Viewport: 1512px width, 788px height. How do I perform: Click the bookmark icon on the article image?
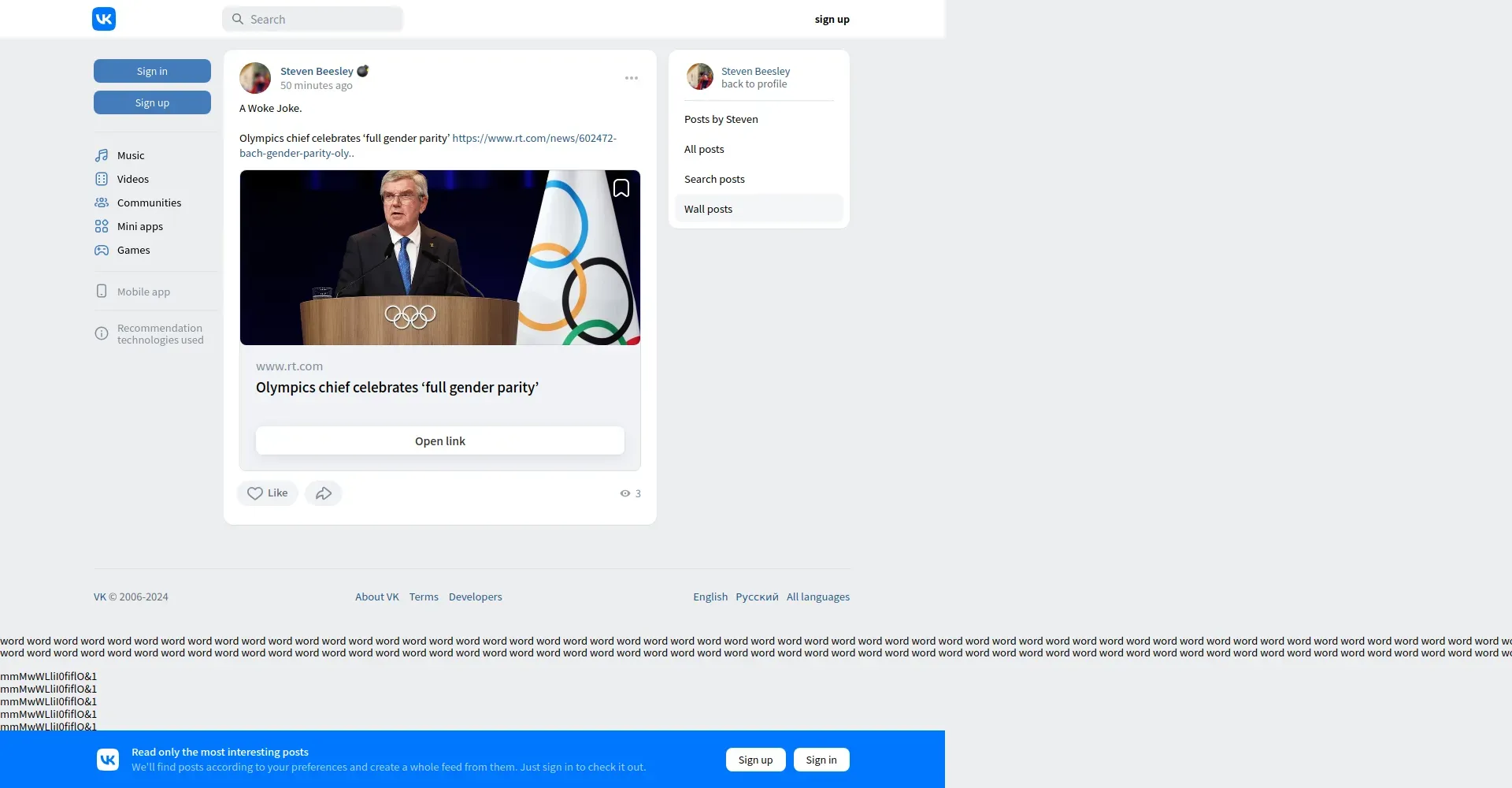(621, 188)
